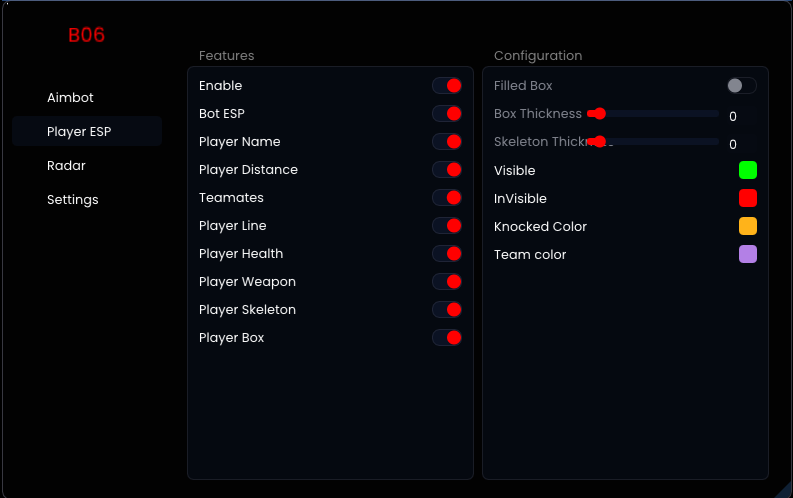Disable the Bot ESP toggle

(447, 114)
